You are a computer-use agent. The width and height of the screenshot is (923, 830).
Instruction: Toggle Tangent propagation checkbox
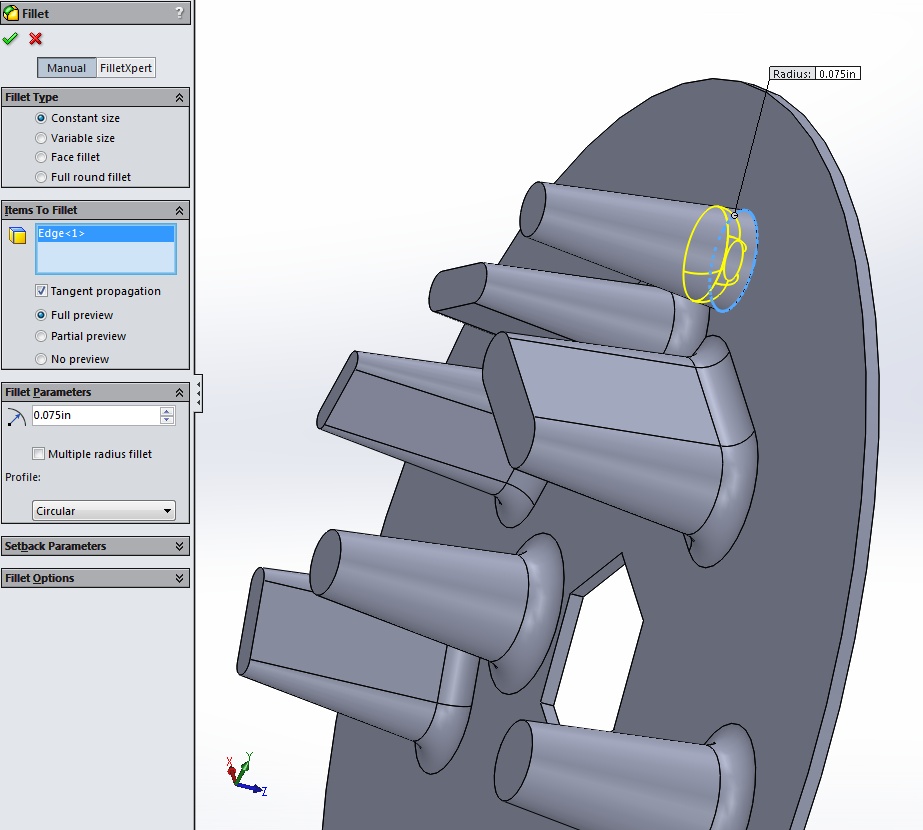pyautogui.click(x=41, y=291)
